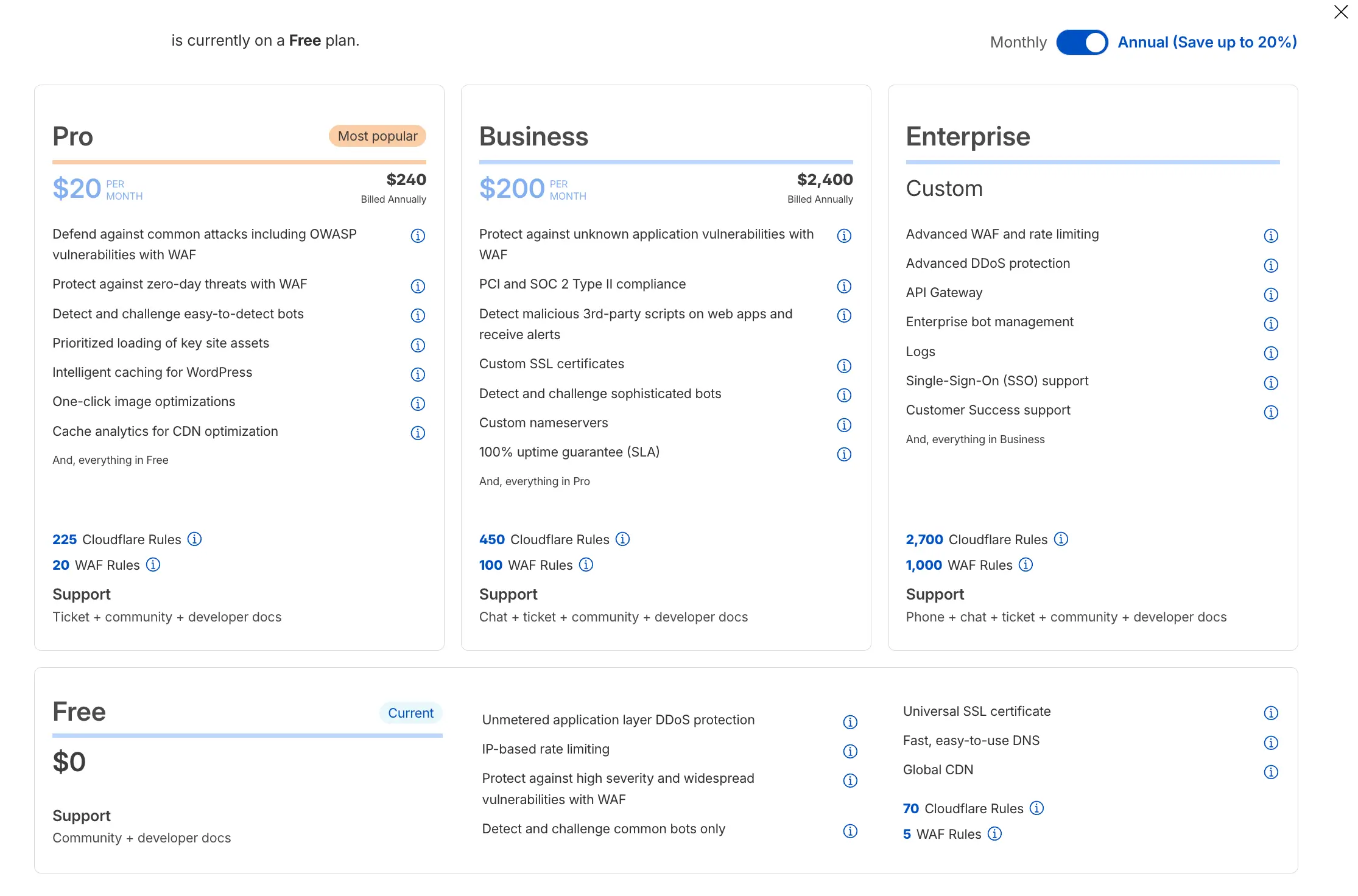This screenshot has width=1358, height=896.
Task: Open info next to 1,000 WAF Rules
Action: pos(1026,564)
